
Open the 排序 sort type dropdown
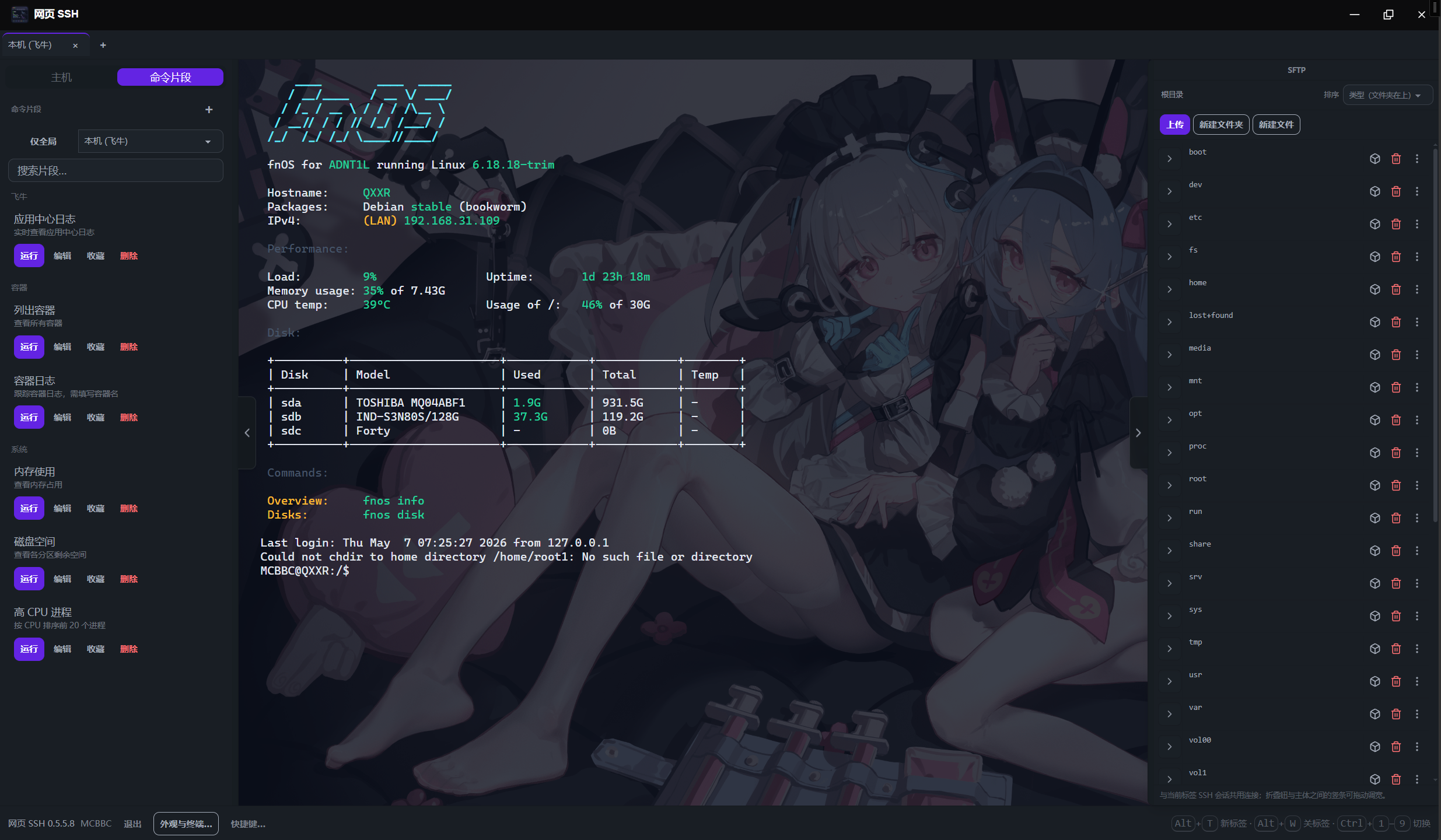[1387, 95]
